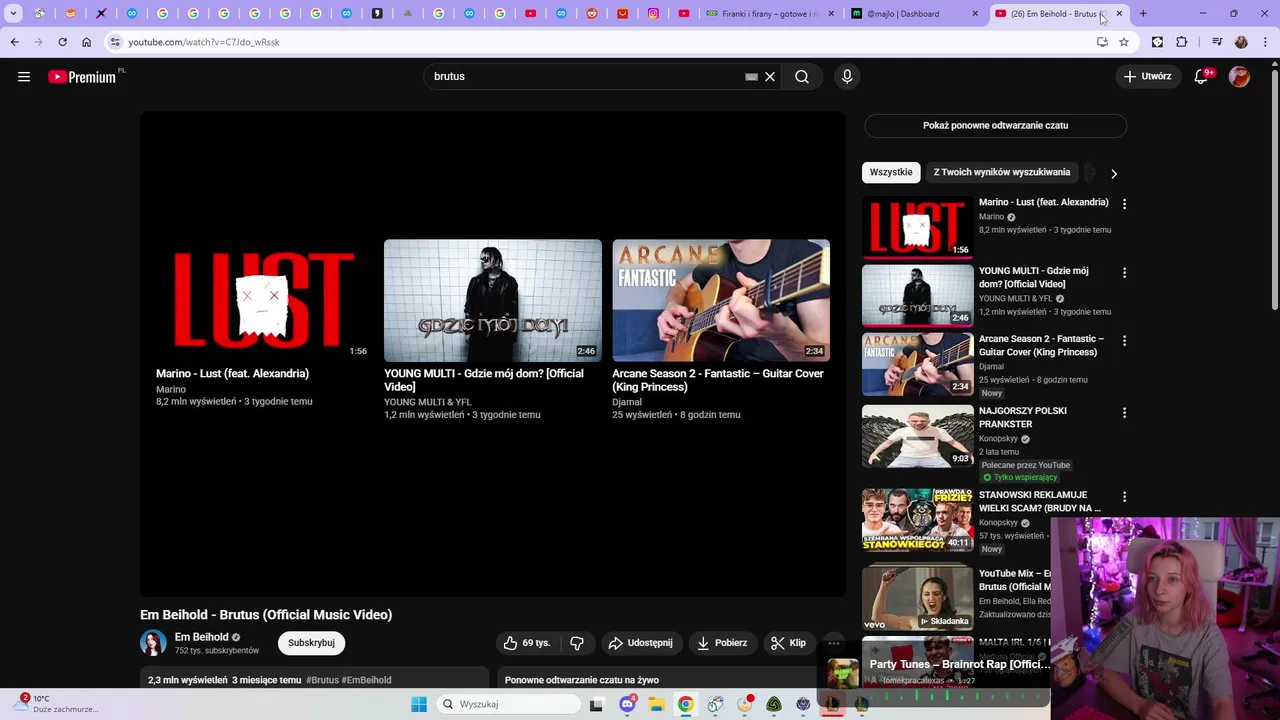Viewport: 1280px width, 720px height.
Task: Open options for Marino - Lust sidebar video
Action: pyautogui.click(x=1124, y=204)
